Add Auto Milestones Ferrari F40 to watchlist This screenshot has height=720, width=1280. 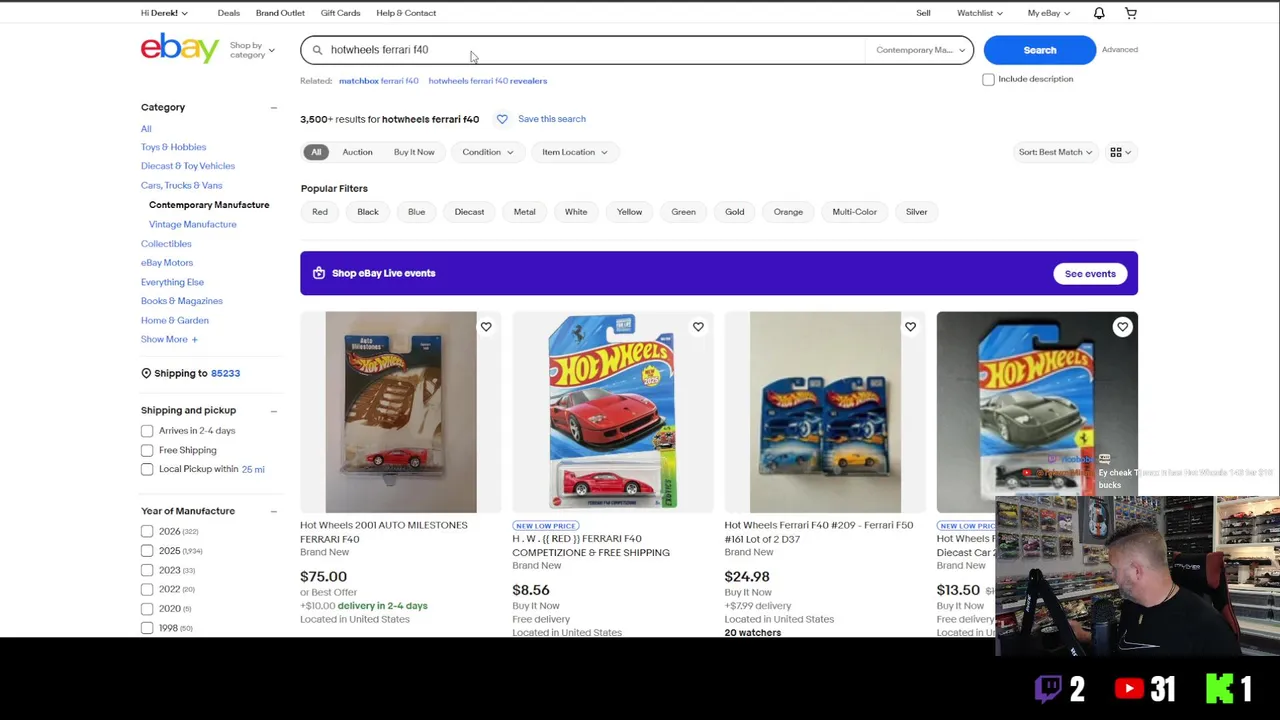(x=486, y=327)
